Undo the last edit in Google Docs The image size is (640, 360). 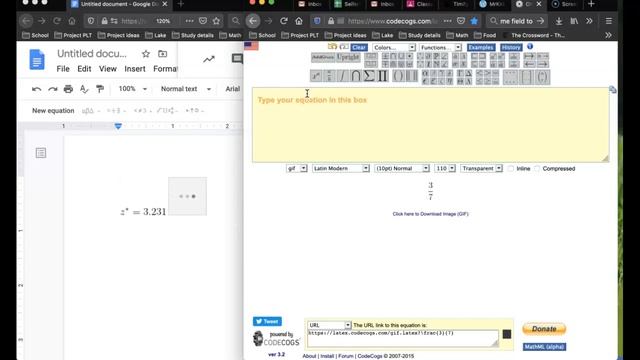point(36,89)
